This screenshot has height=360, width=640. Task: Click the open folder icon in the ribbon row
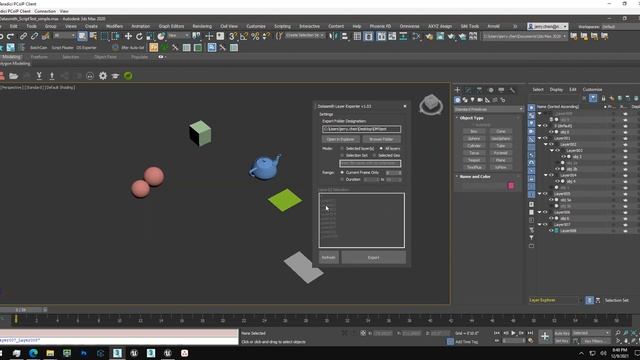(x=13, y=76)
